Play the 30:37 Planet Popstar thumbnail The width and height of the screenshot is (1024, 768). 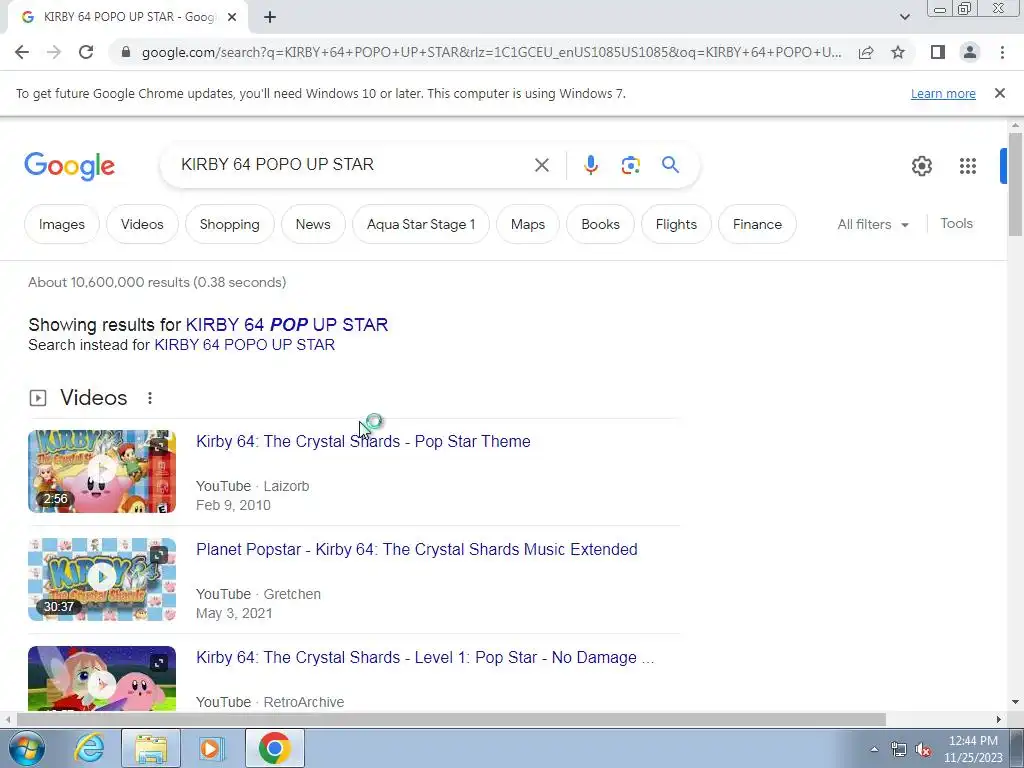tap(102, 579)
